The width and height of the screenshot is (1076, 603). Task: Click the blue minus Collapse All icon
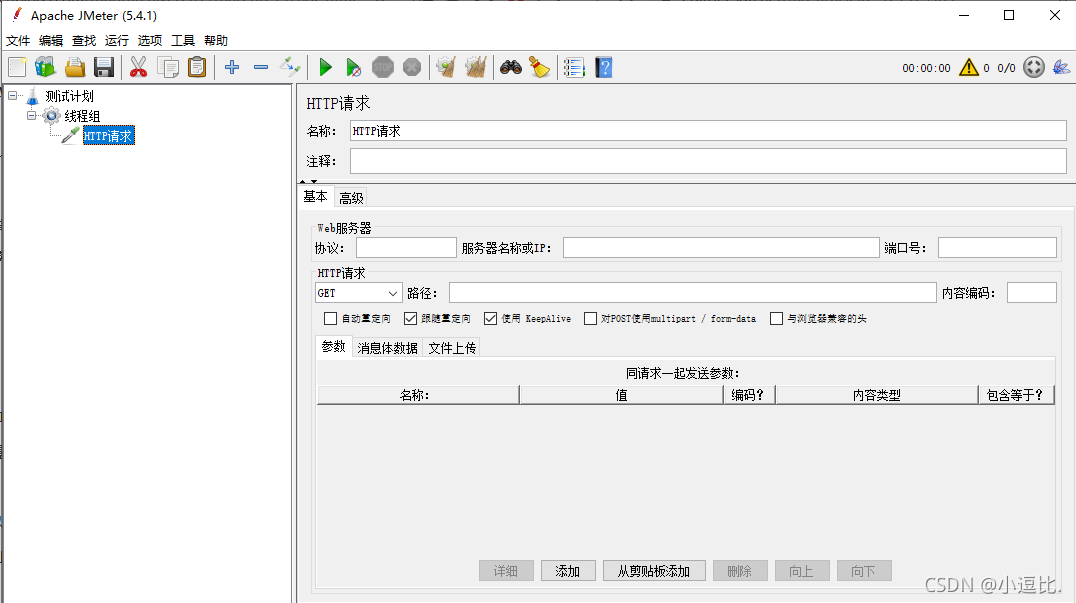pos(261,67)
